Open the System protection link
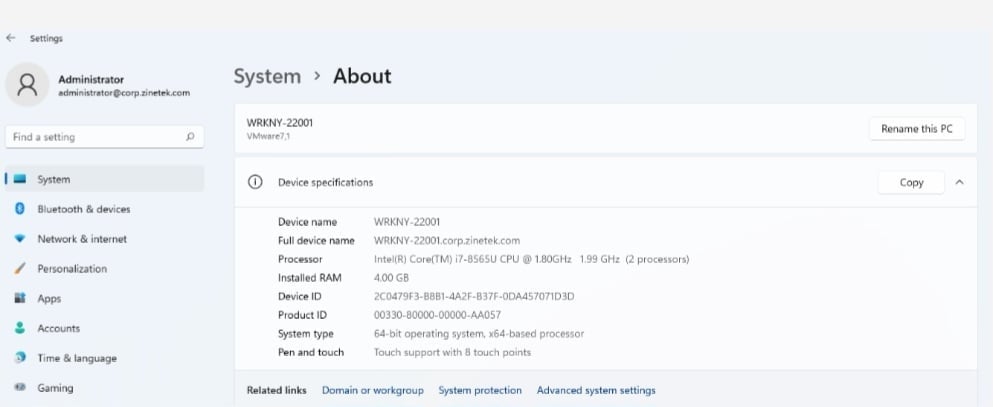Viewport: 993px width, 407px height. point(480,391)
